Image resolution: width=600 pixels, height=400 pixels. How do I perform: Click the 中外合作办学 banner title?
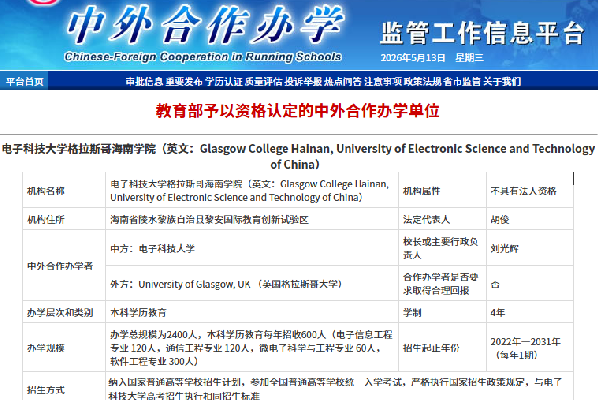pos(205,25)
